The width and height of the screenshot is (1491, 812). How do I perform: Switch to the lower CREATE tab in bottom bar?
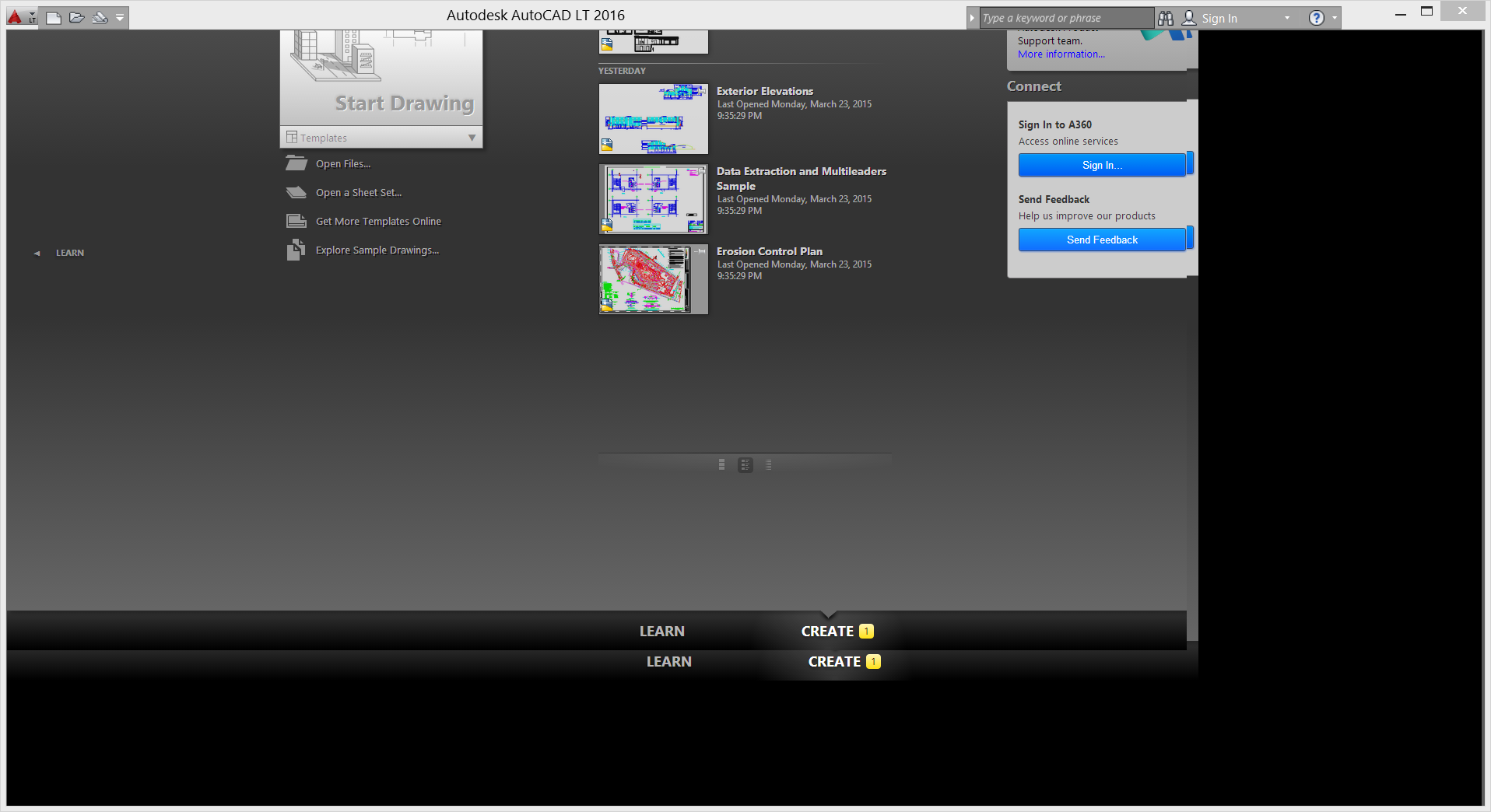pyautogui.click(x=834, y=662)
